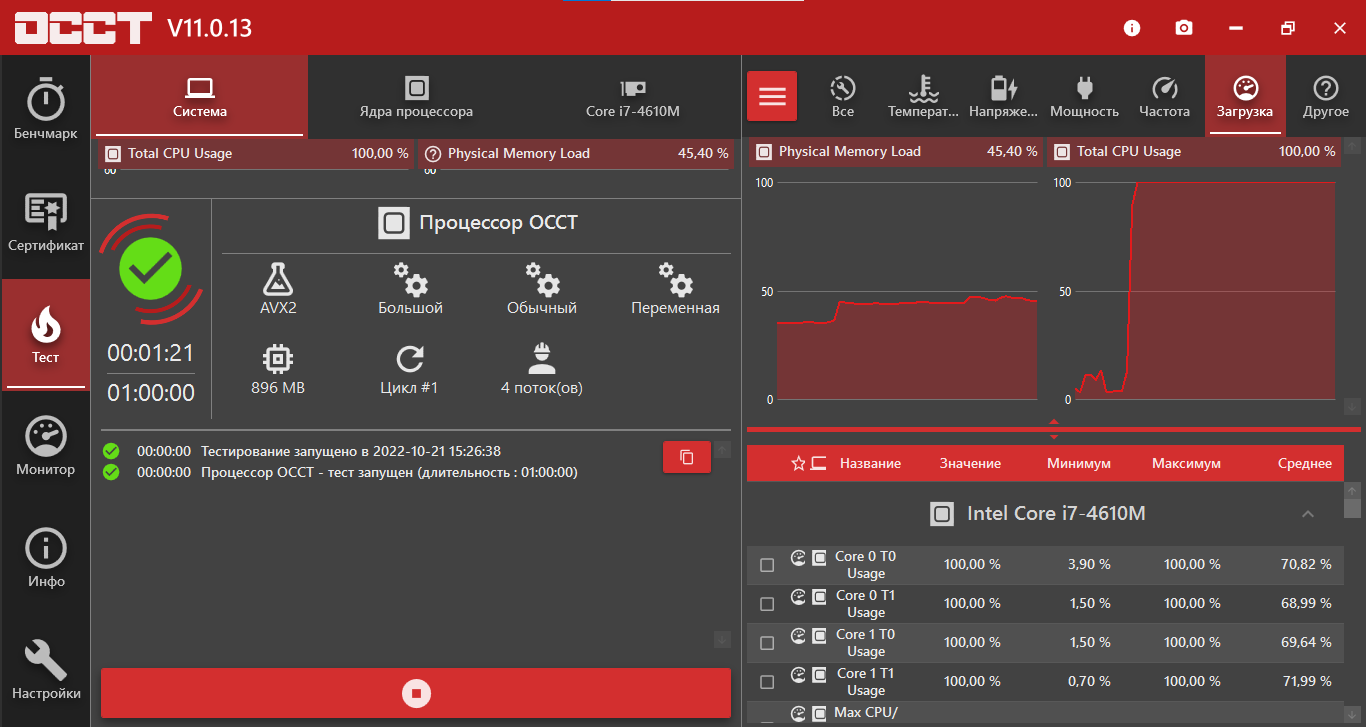Click the gauge icon in Core 0 T0 row
Viewport: 1366px width, 727px height.
pos(798,557)
